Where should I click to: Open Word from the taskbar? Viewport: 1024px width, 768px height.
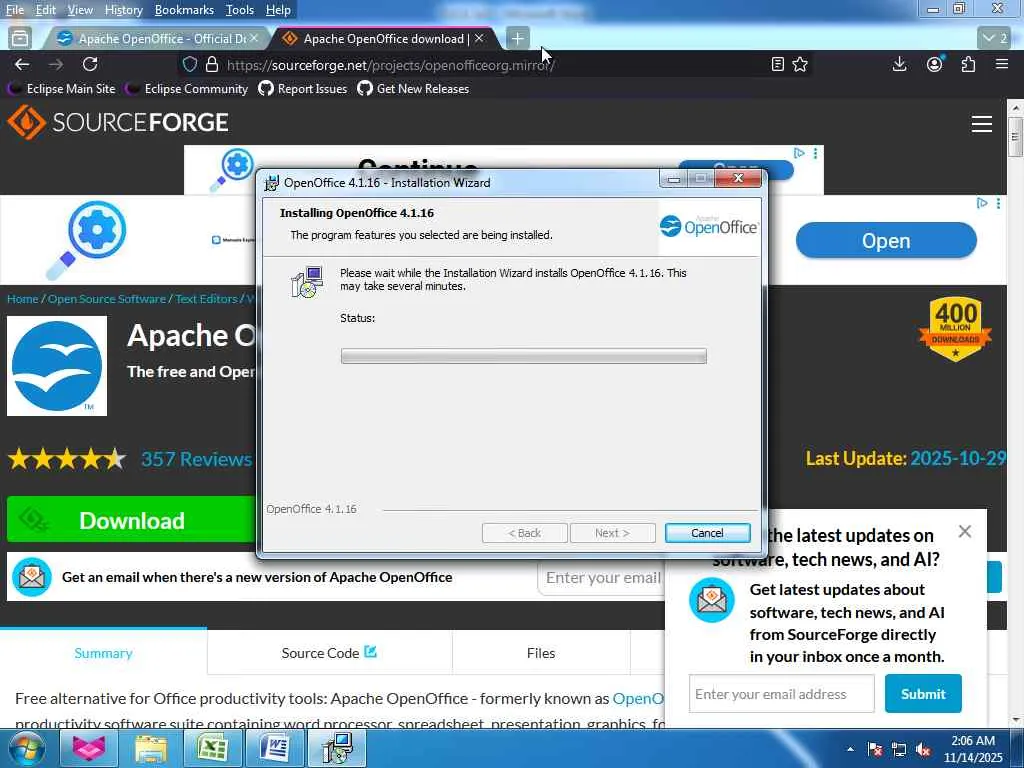coord(275,748)
